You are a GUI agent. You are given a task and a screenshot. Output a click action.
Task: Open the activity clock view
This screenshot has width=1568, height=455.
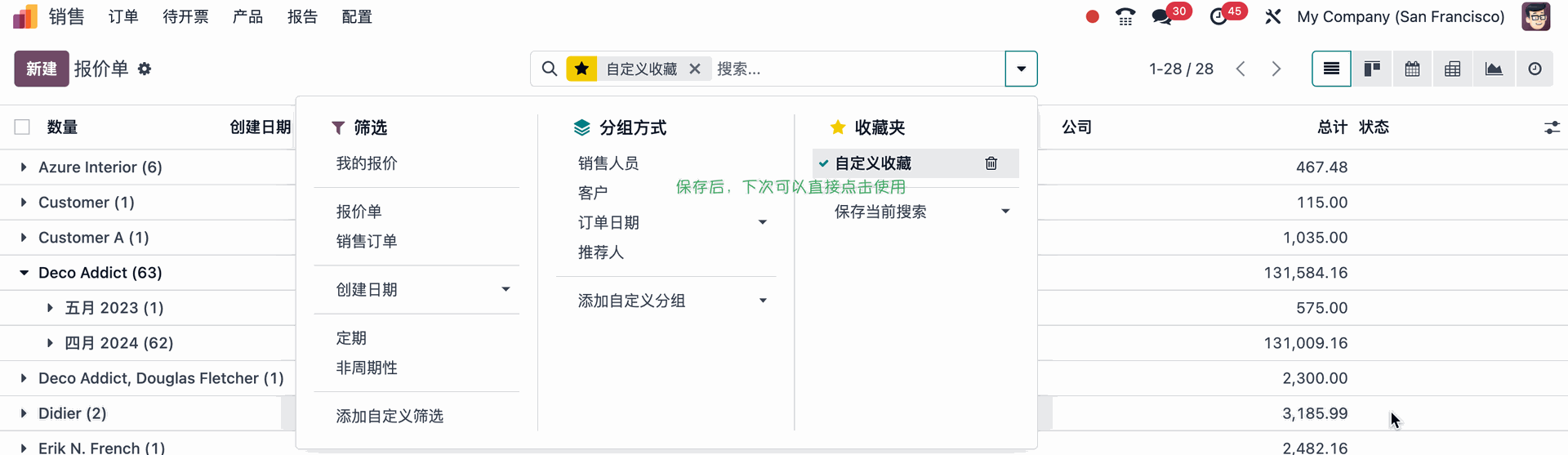pyautogui.click(x=1535, y=69)
